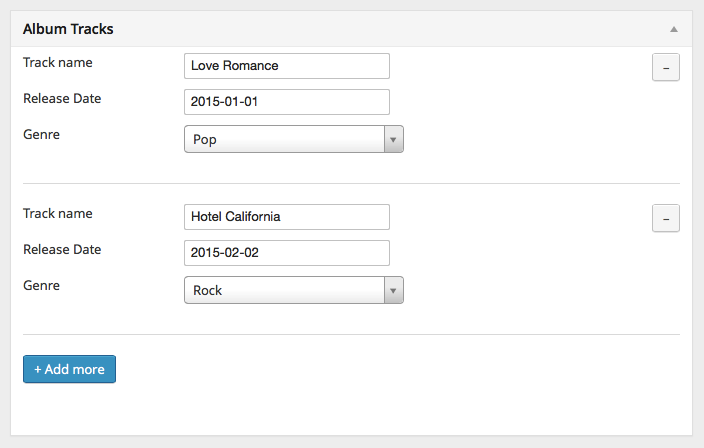Click the second track's Track name label
Screen dimensions: 704x448
(58, 213)
